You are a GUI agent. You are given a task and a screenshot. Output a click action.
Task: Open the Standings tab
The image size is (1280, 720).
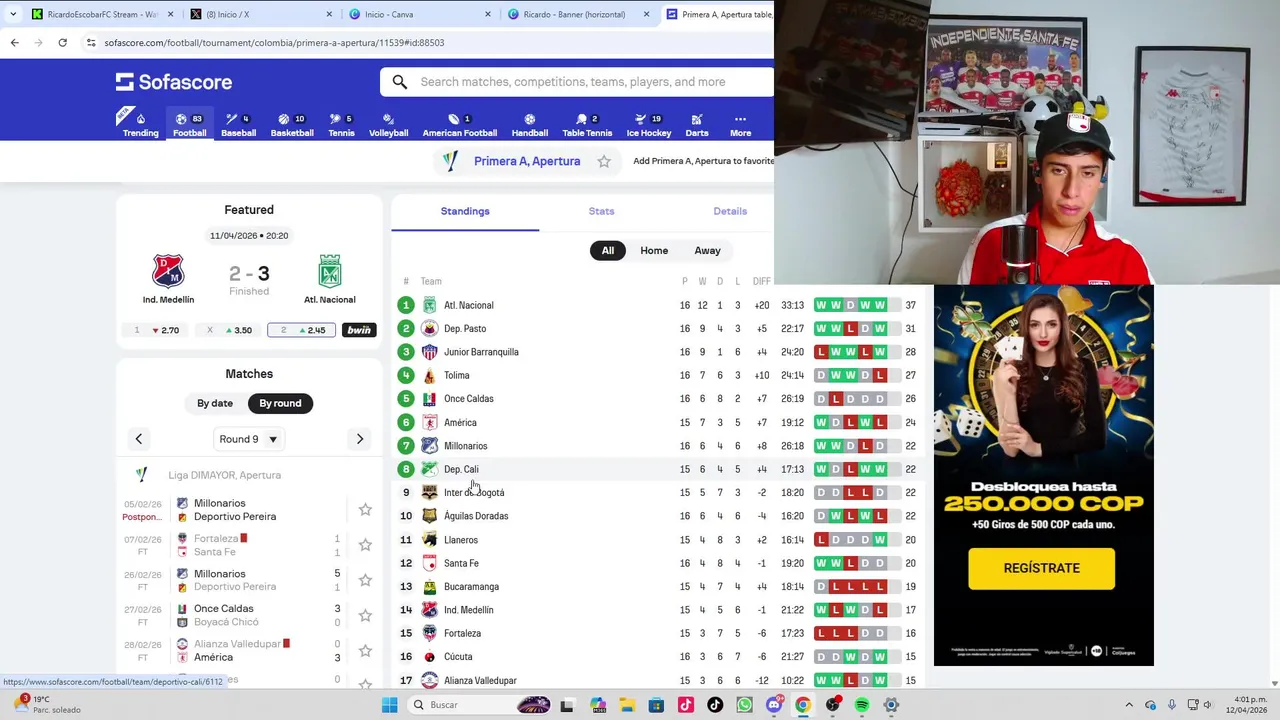pos(465,211)
